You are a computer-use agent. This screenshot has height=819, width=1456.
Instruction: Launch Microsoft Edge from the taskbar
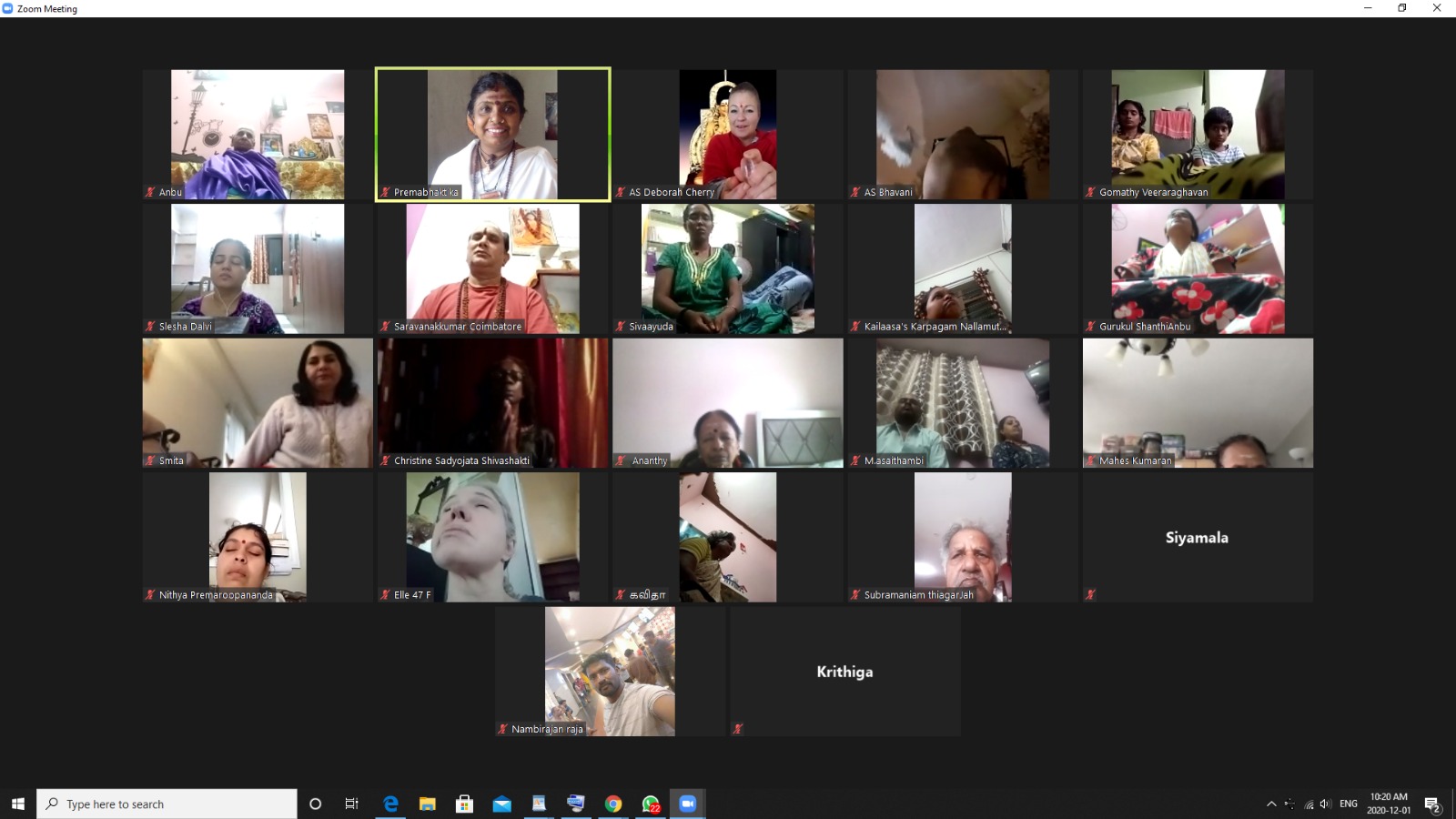coord(390,804)
